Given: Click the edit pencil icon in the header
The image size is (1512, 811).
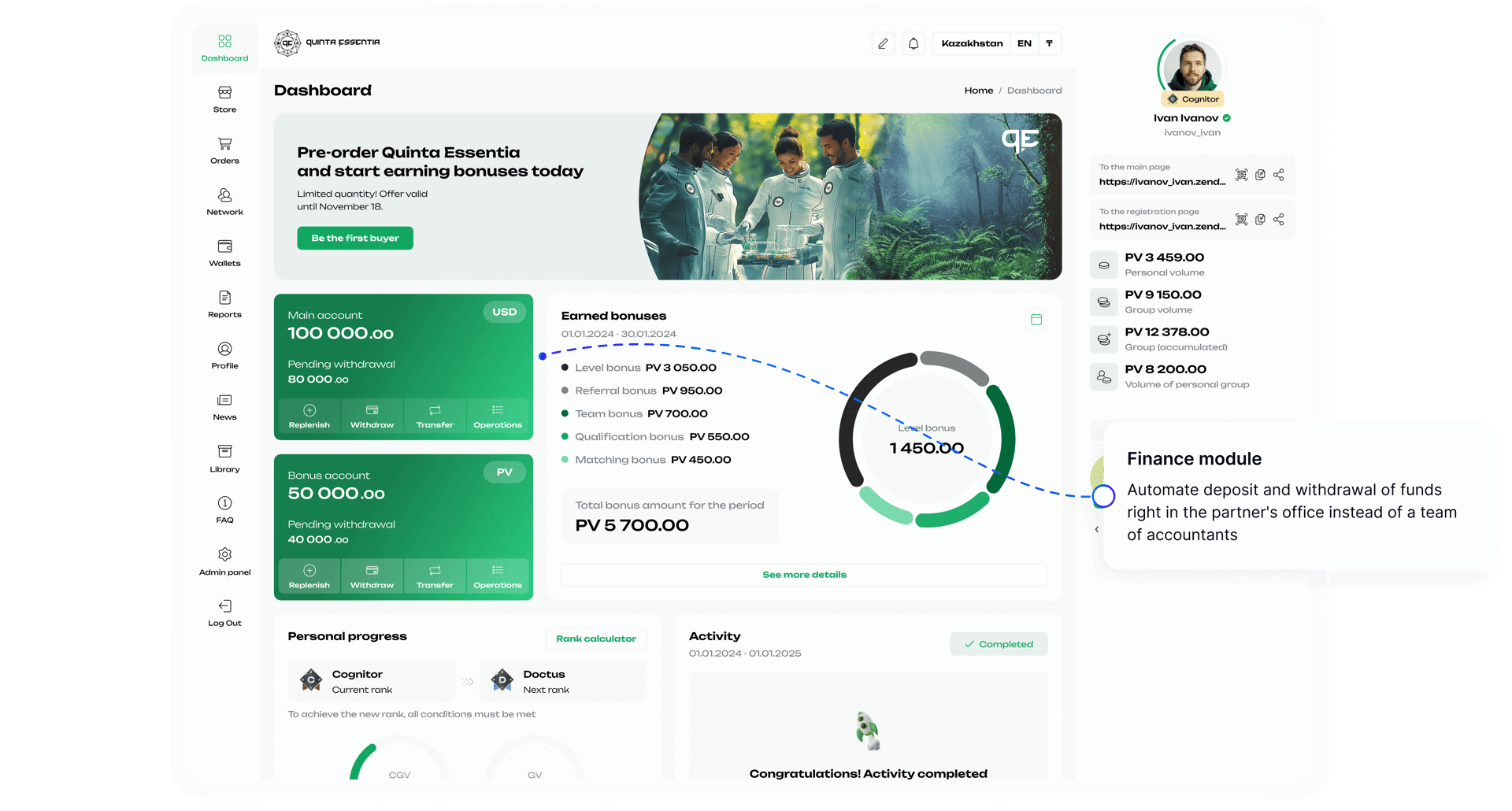Looking at the screenshot, I should [x=883, y=43].
